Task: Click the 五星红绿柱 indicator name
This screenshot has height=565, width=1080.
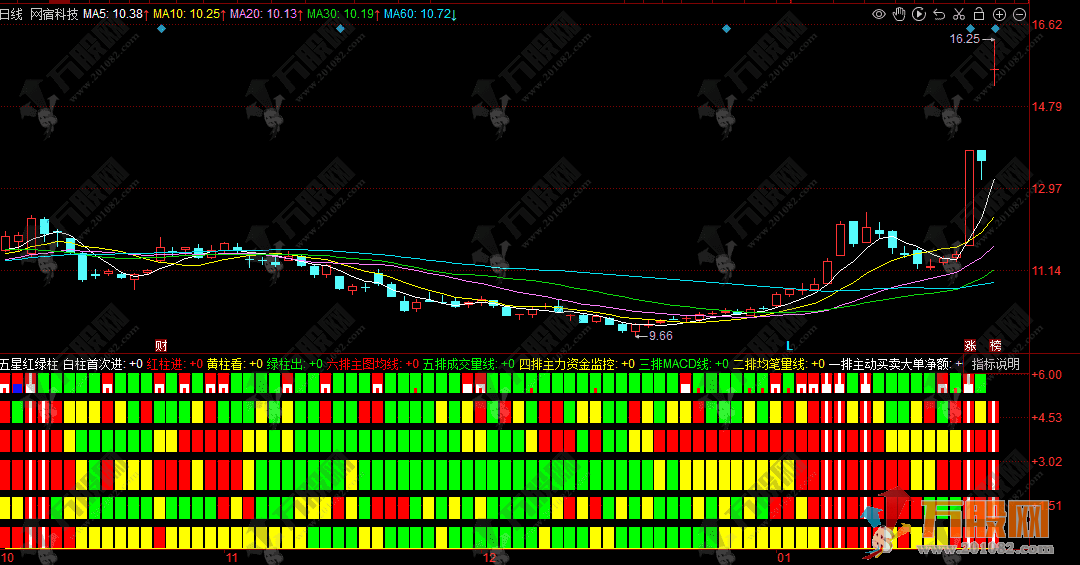Action: pos(29,364)
